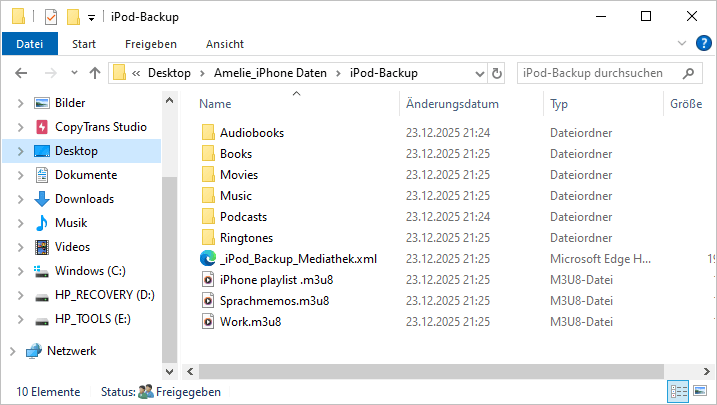Click the navigation pane scroll down arrow
The width and height of the screenshot is (717, 405).
pyautogui.click(x=170, y=372)
